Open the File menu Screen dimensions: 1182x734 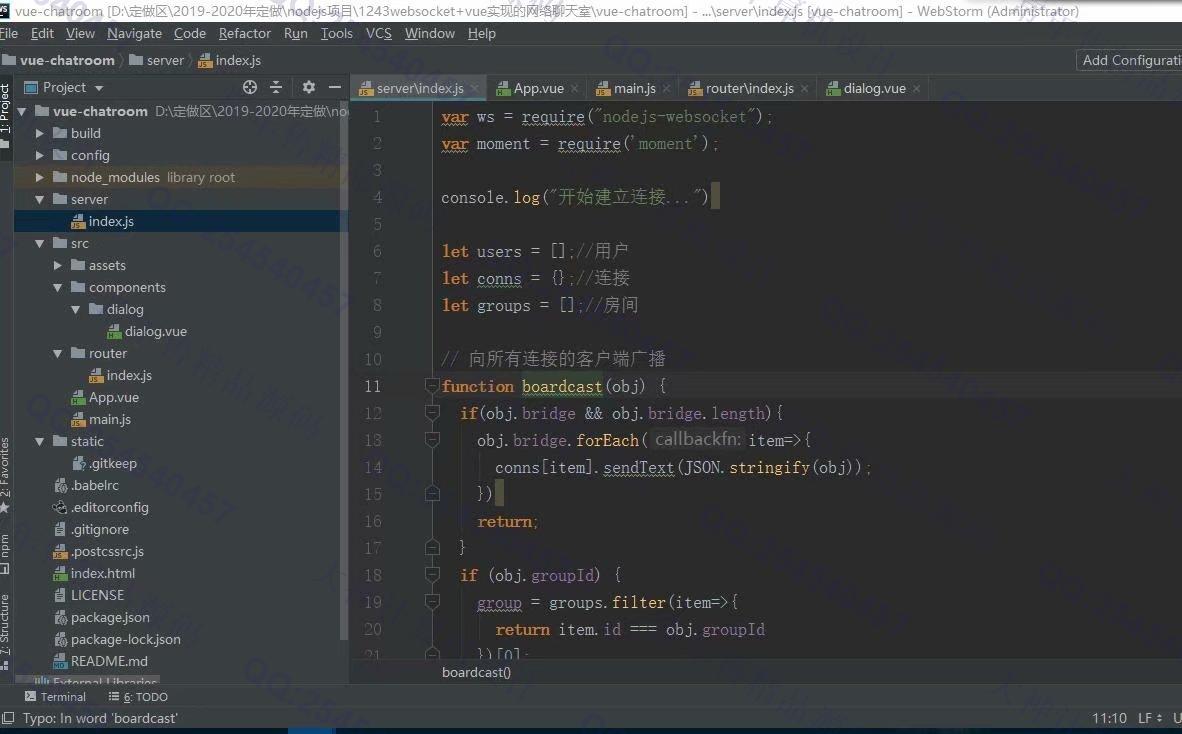pos(9,33)
